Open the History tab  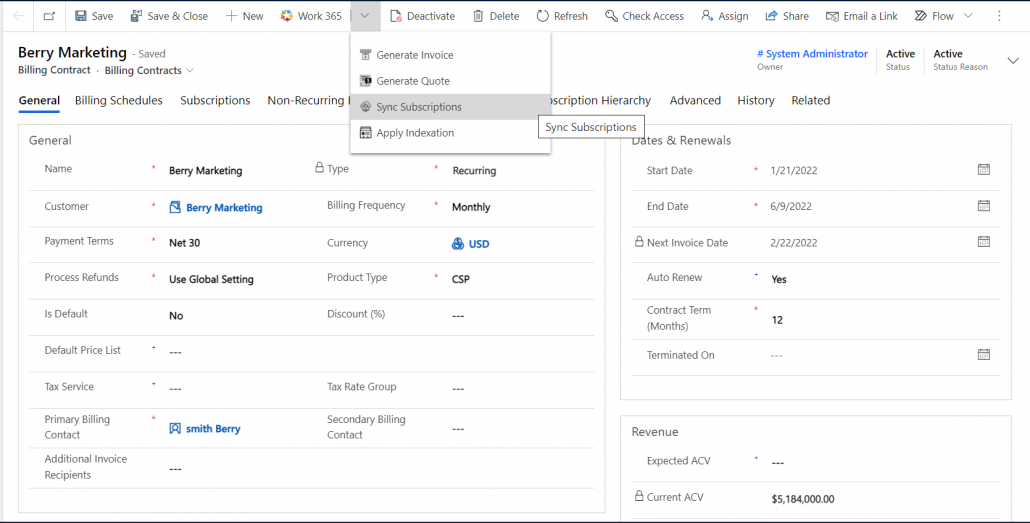tap(755, 101)
